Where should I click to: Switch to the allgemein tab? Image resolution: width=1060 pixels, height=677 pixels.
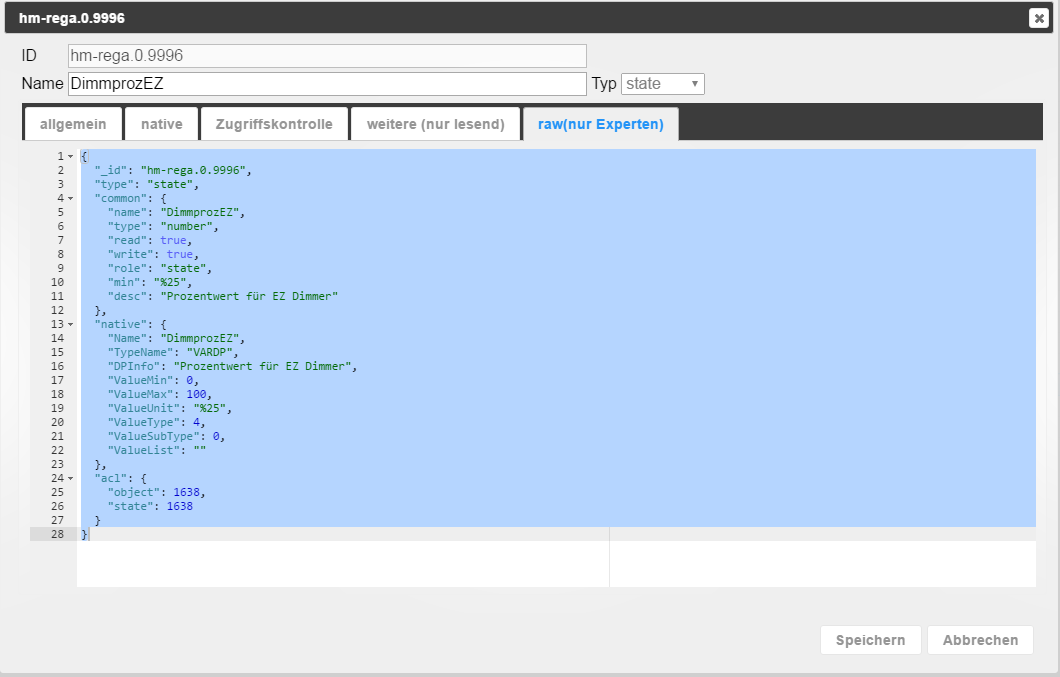tap(73, 124)
